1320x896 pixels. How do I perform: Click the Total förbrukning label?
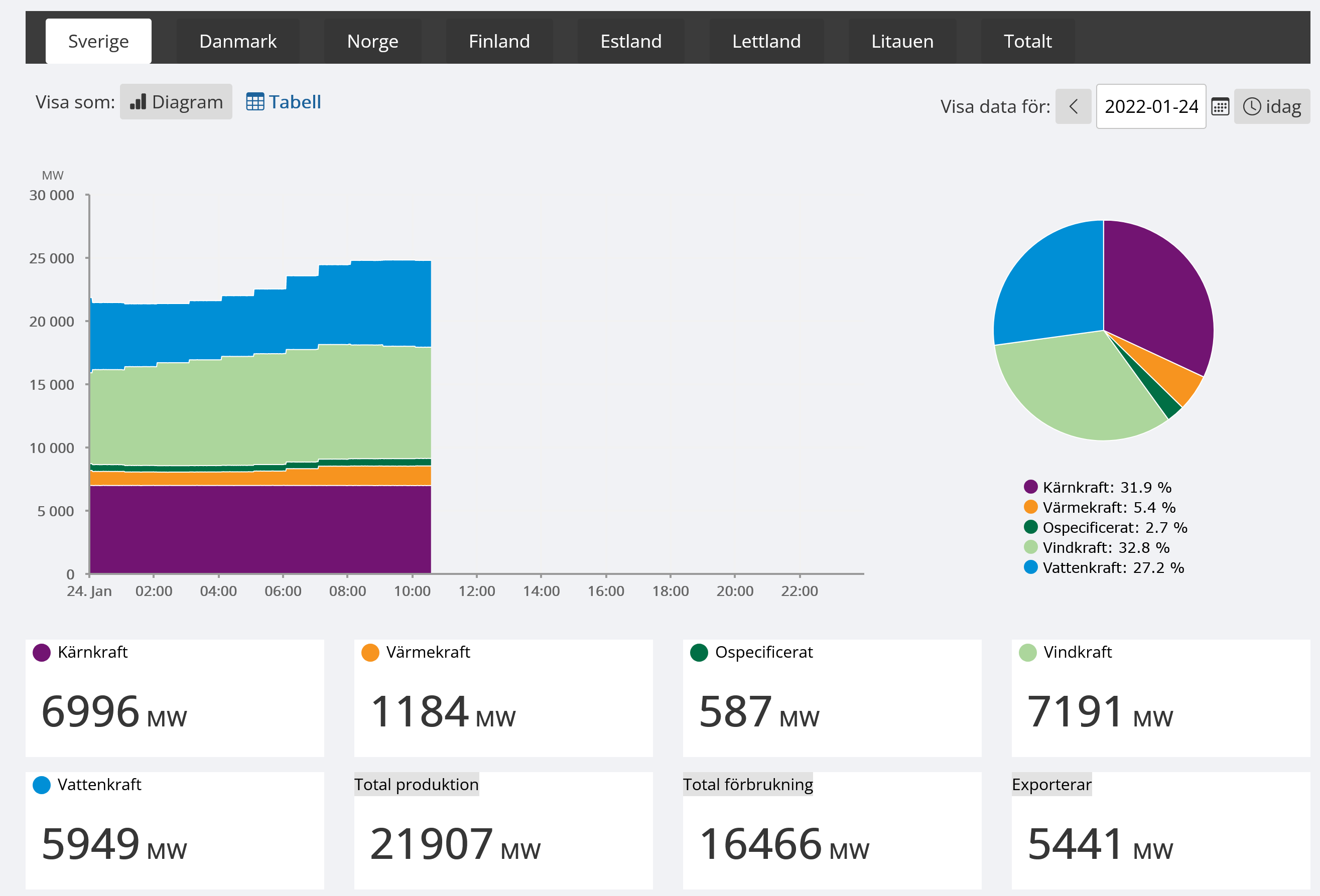747,784
